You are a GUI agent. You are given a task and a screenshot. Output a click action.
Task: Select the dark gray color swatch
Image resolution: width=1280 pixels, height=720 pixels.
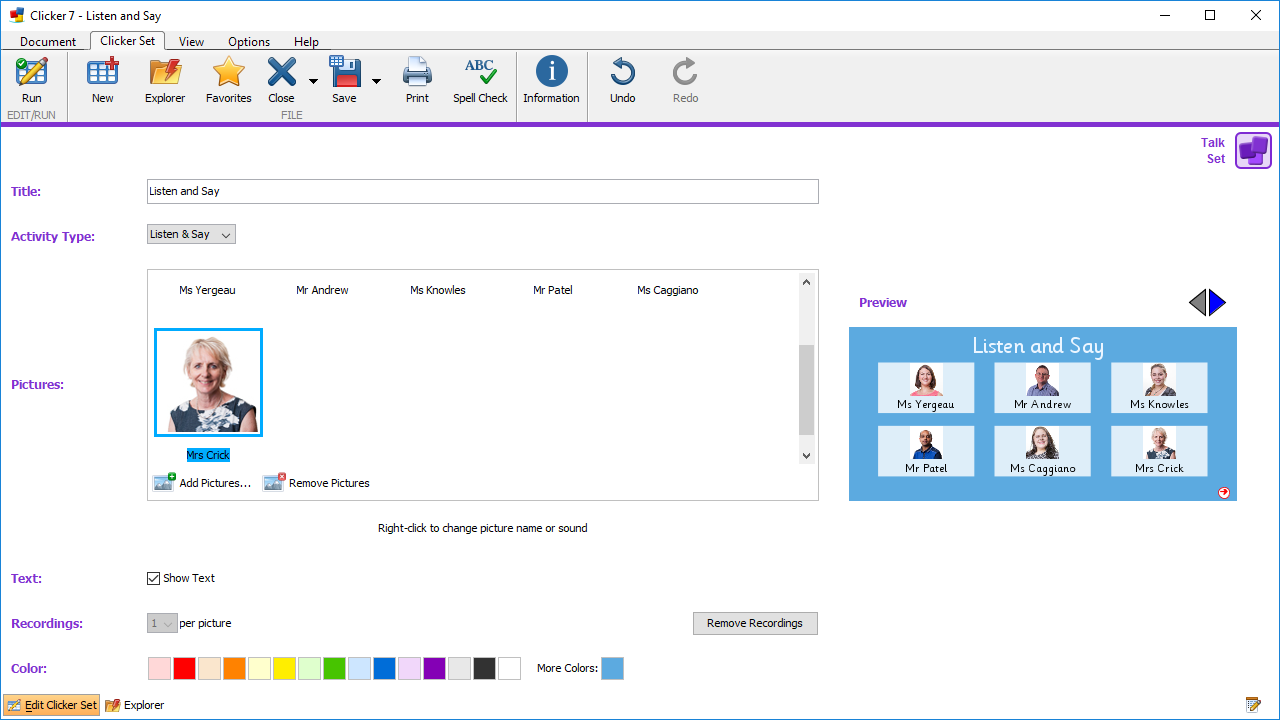tap(484, 668)
